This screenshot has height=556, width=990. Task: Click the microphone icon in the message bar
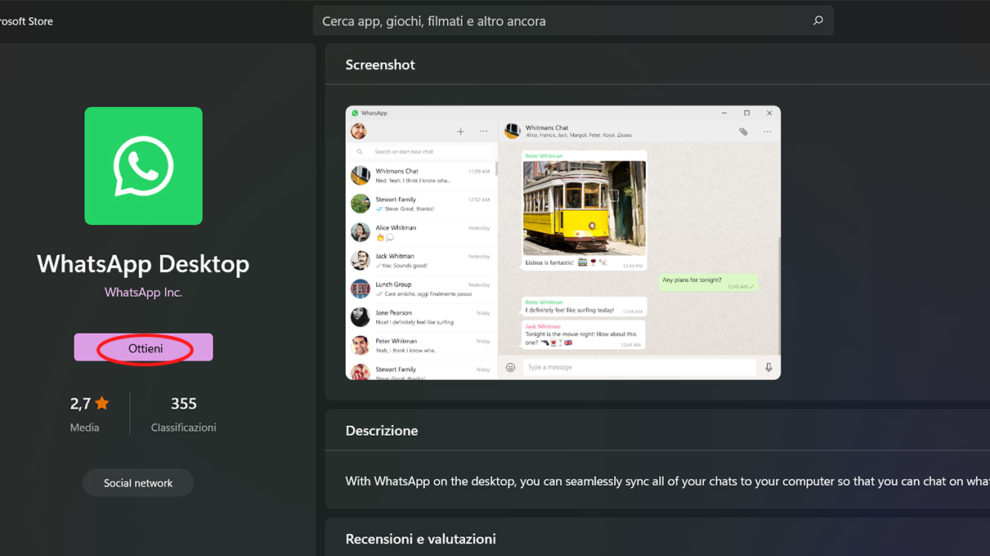coord(768,367)
